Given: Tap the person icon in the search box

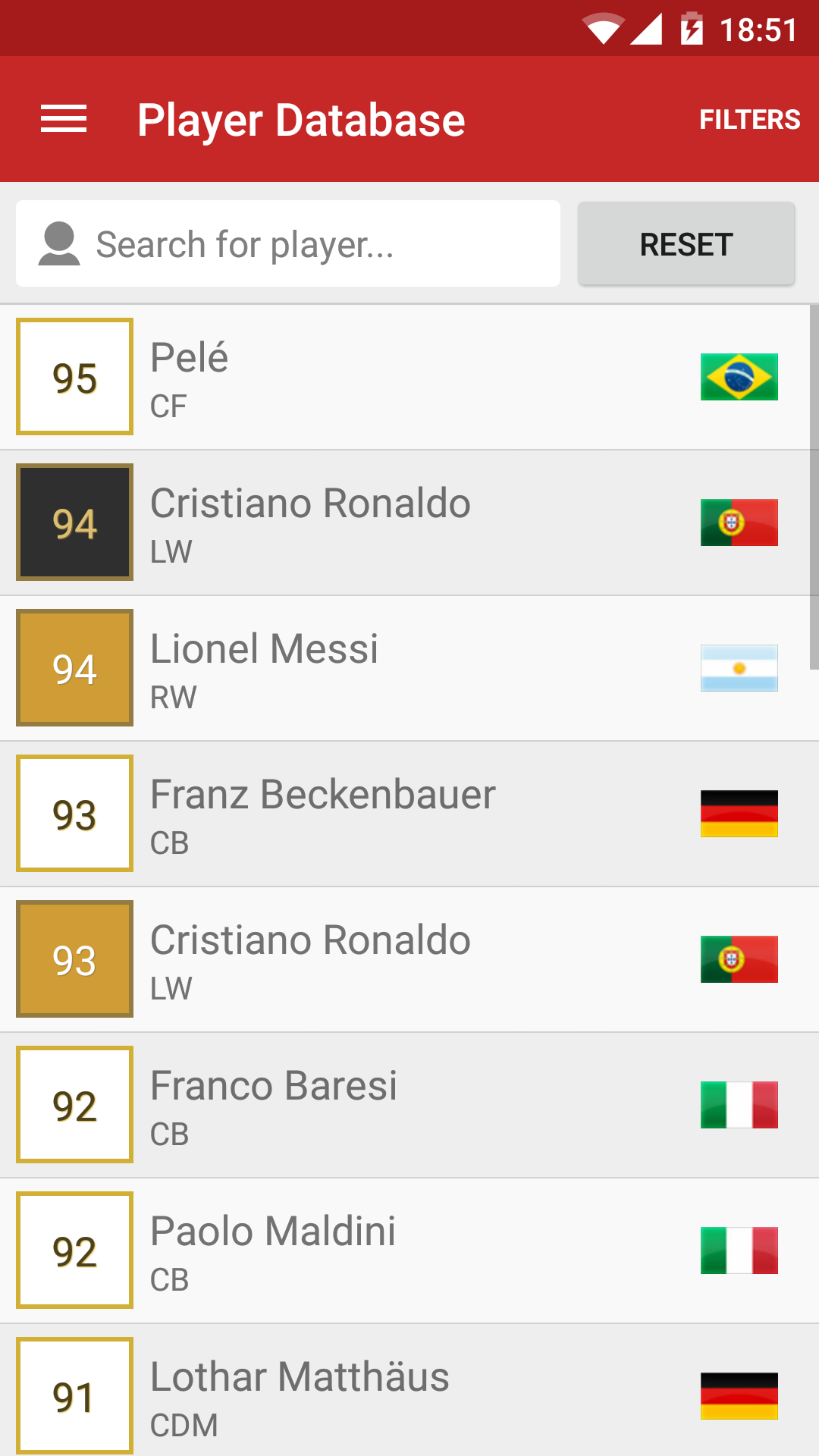Looking at the screenshot, I should 59,244.
